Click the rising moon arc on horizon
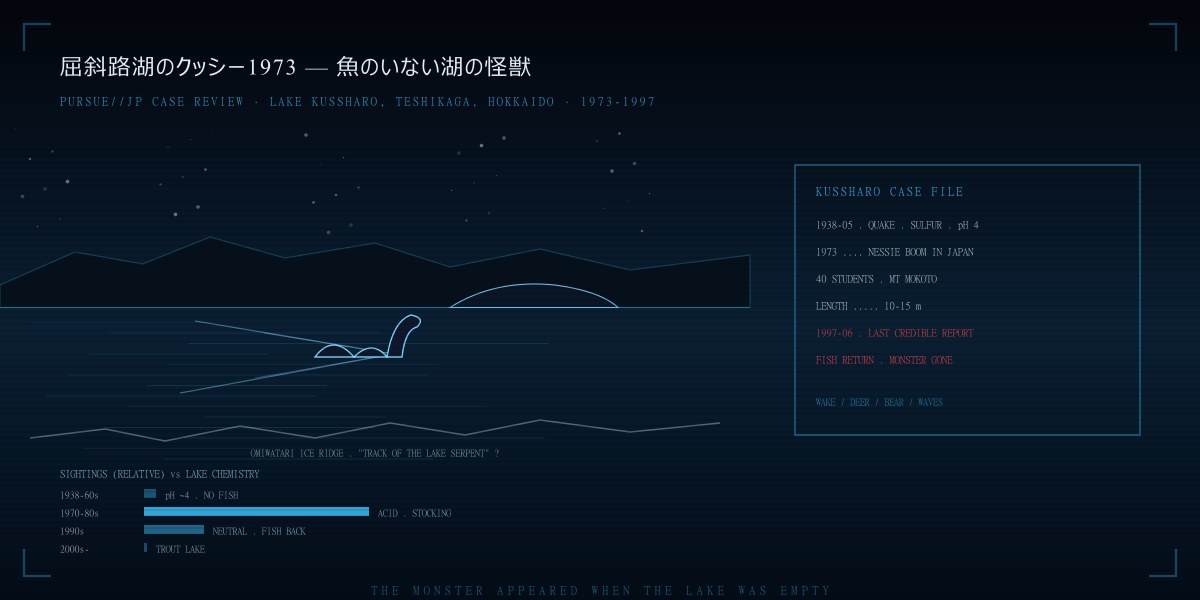This screenshot has height=600, width=1200. click(534, 296)
